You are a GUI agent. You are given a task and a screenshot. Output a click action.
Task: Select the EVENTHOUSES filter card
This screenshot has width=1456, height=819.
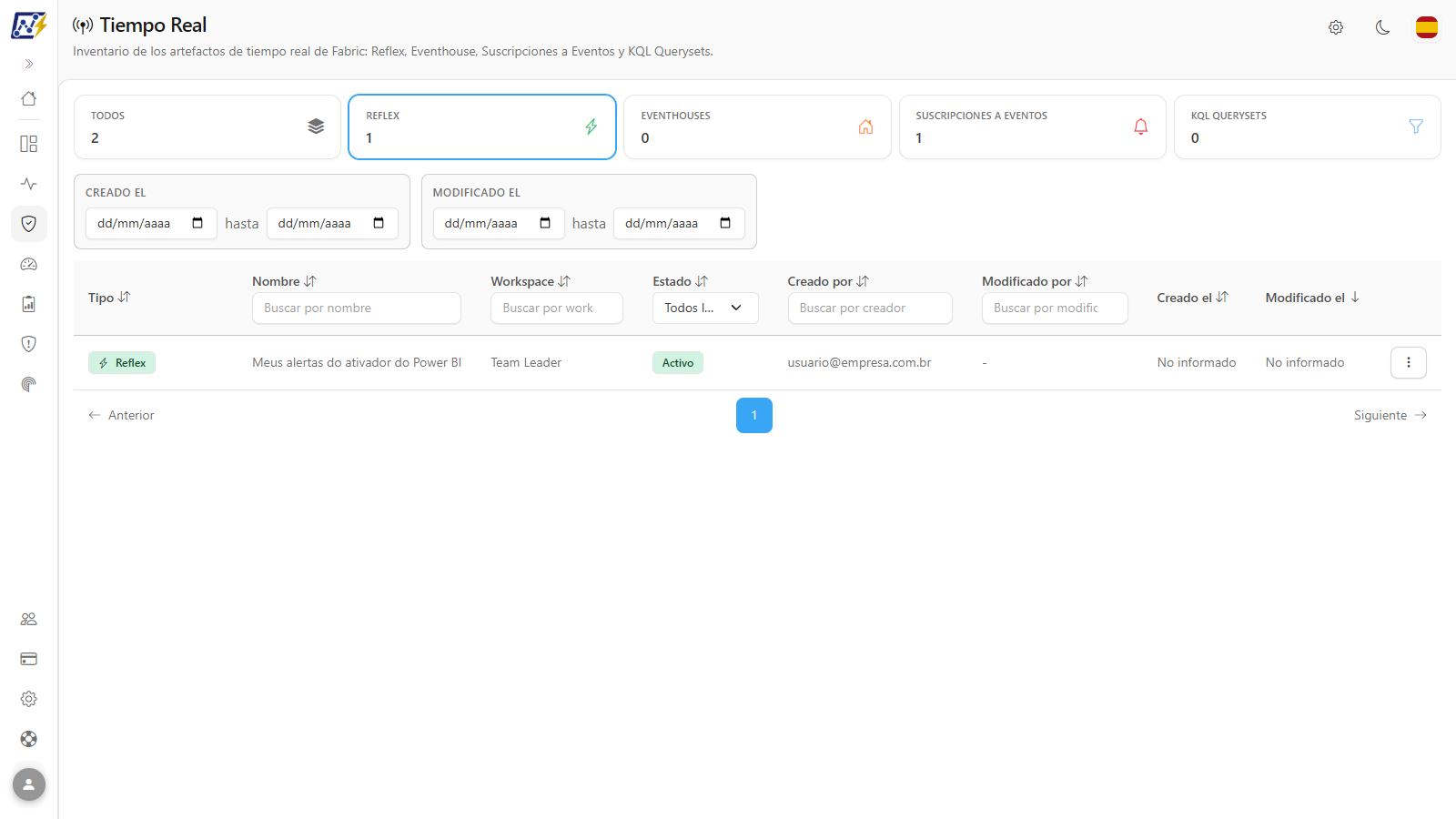coord(757,127)
